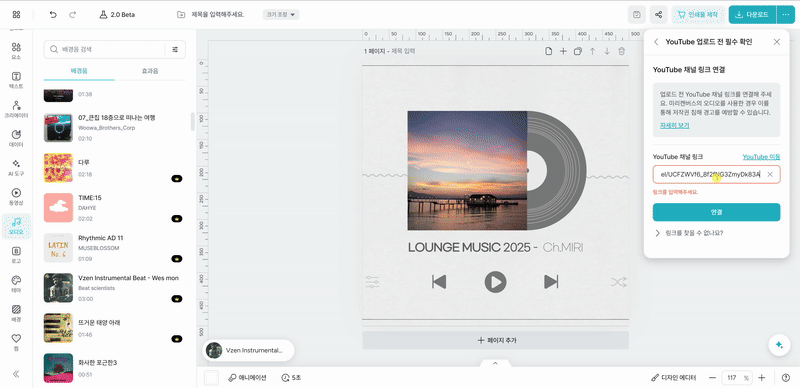Open the audio search filter settings icon
Image resolution: width=800 pixels, height=388 pixels.
coord(175,50)
